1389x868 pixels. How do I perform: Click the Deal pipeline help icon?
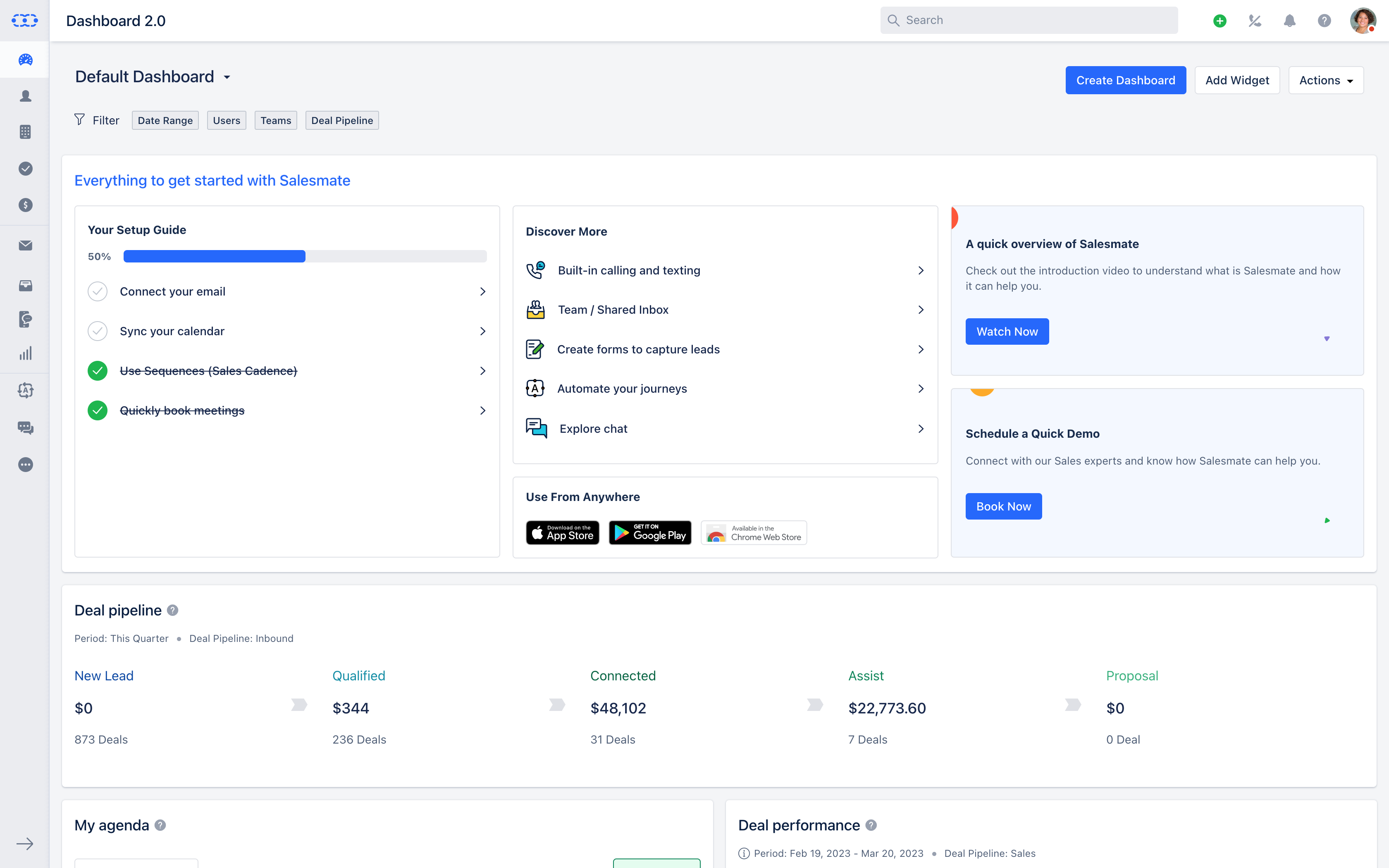pyautogui.click(x=173, y=610)
